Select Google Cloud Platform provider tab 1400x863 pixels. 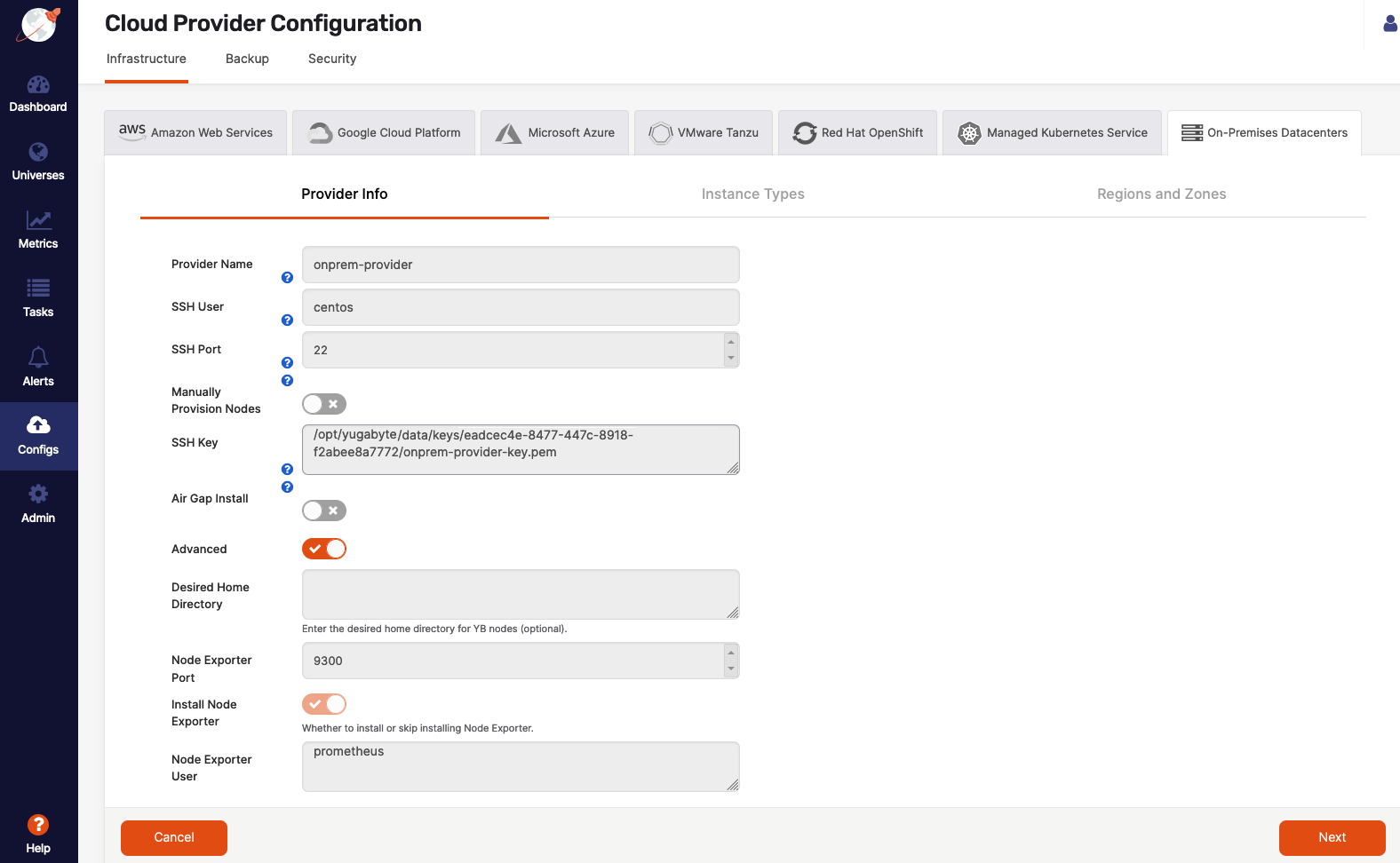tap(384, 133)
